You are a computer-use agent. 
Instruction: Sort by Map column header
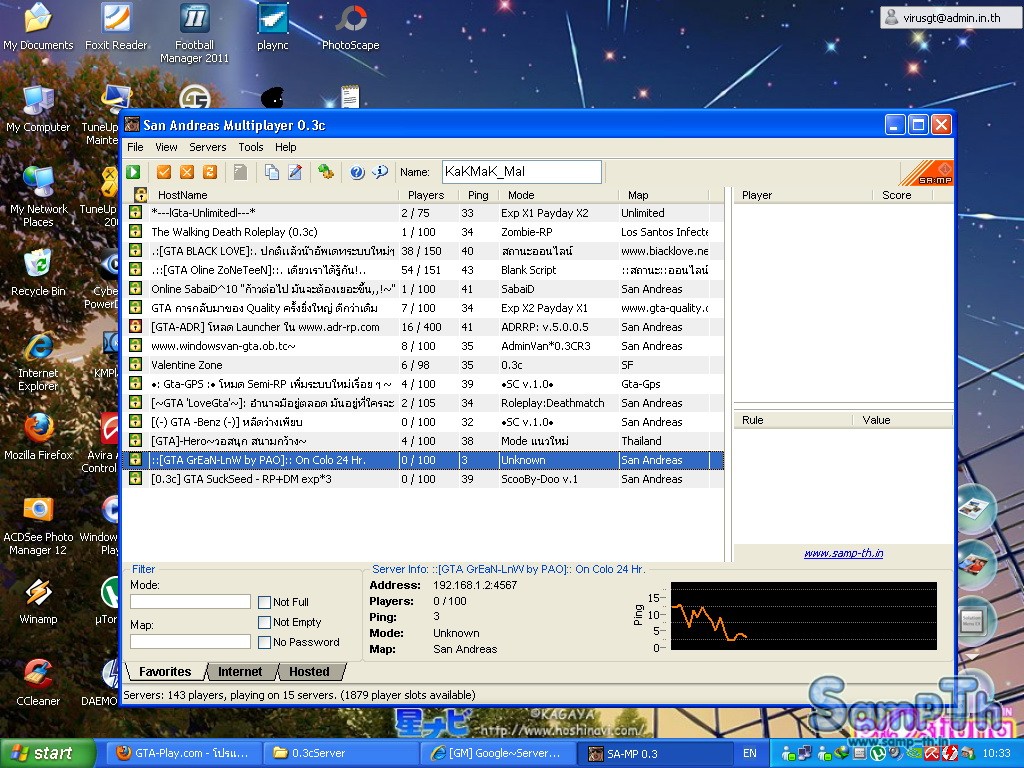pos(664,195)
